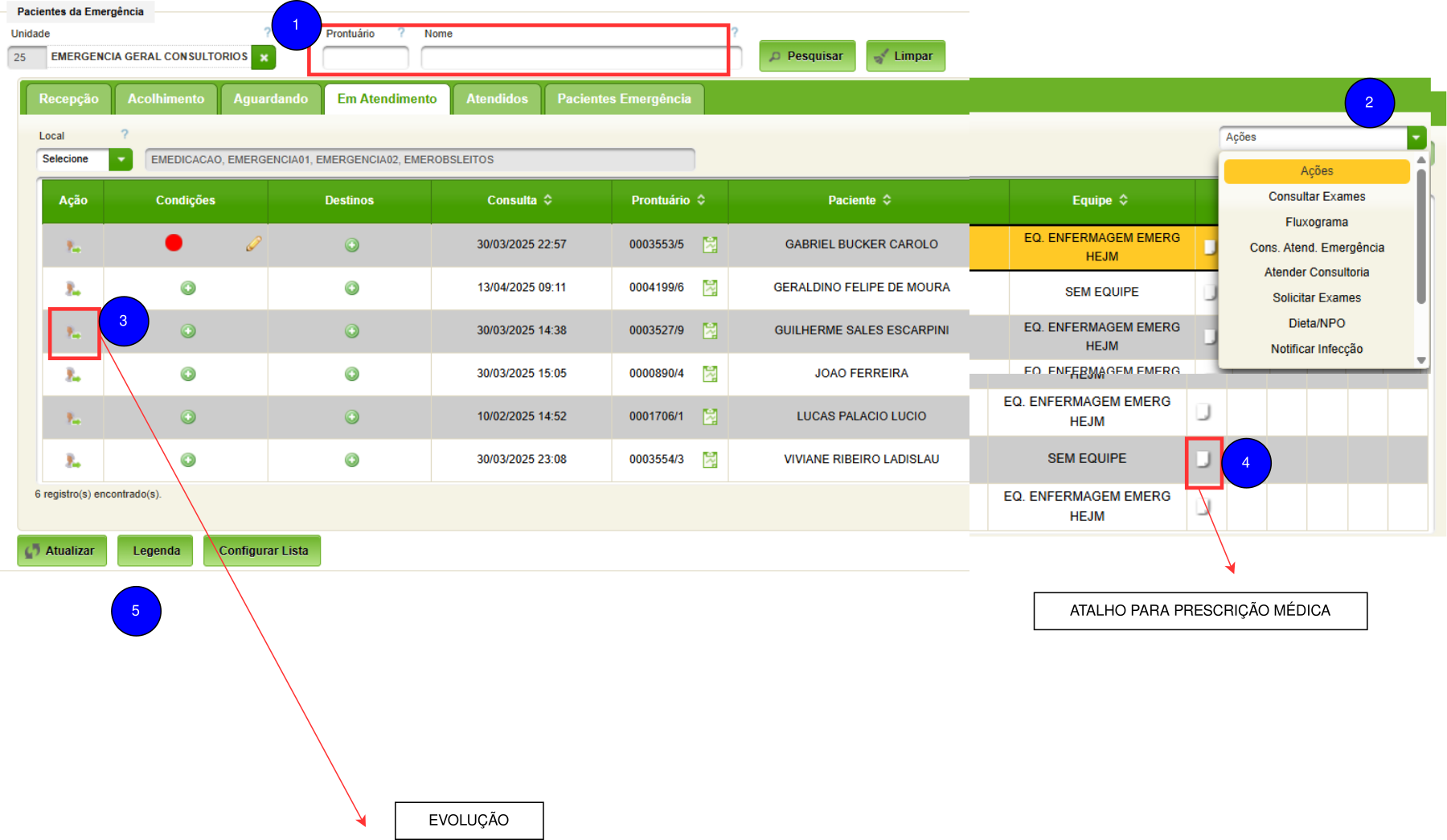Image resolution: width=1447 pixels, height=840 pixels.
Task: Open prontuário icon for Viviane Ribeiro Ladislau
Action: (710, 460)
